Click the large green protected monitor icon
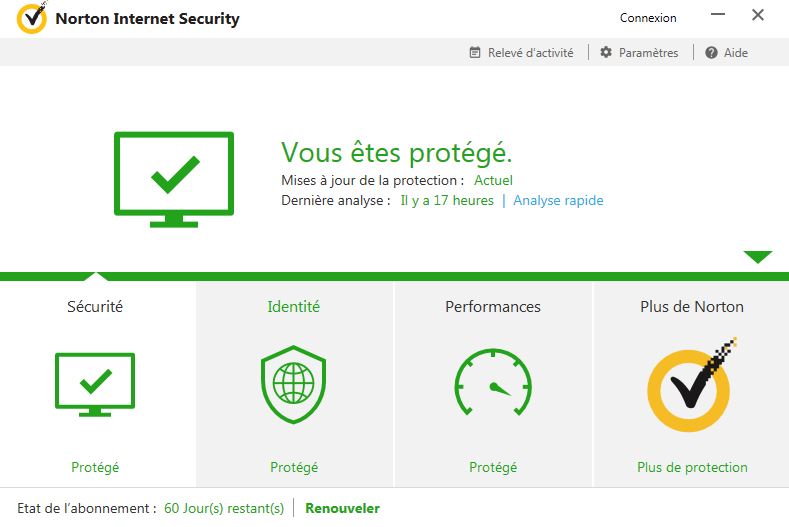 coord(174,179)
